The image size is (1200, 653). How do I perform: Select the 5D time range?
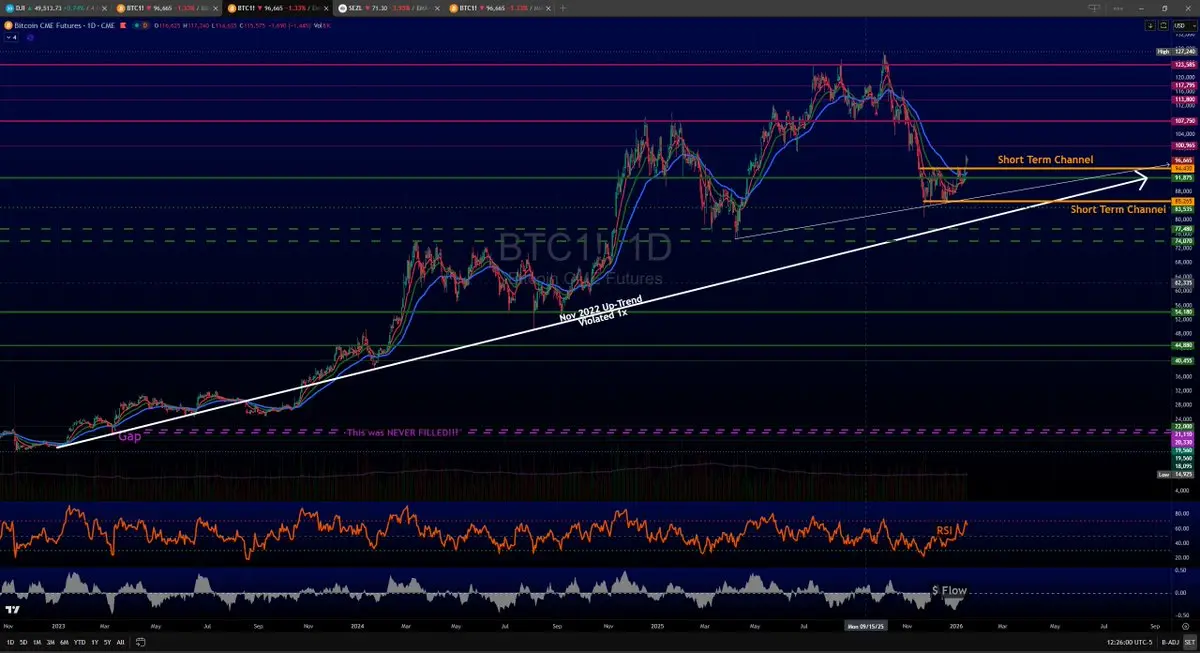click(22, 641)
